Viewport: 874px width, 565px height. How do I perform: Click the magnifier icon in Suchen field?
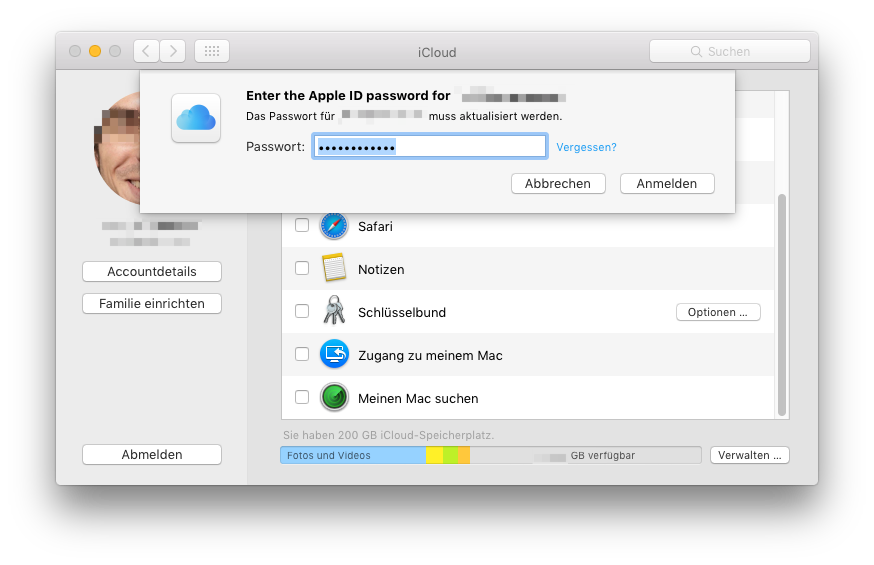(x=696, y=51)
